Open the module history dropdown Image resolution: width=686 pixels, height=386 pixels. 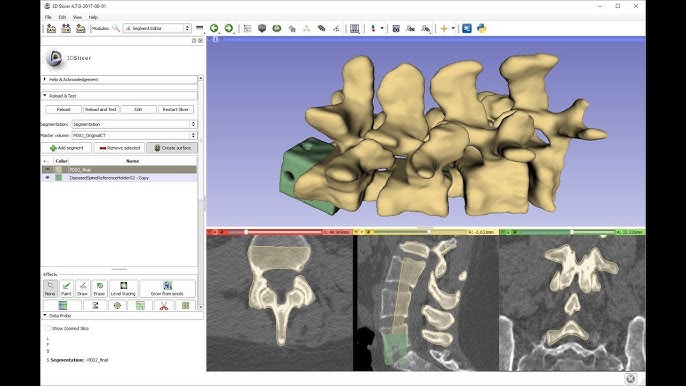coord(200,28)
